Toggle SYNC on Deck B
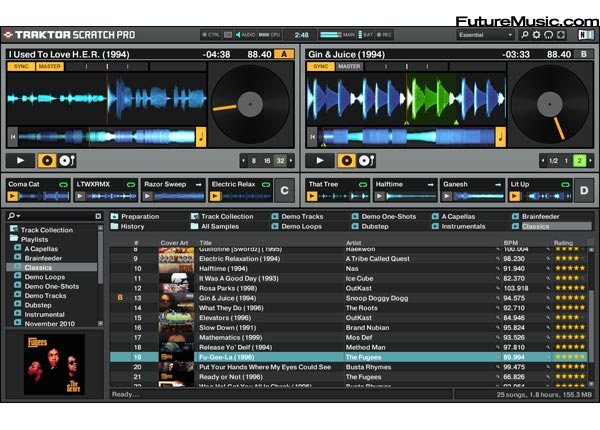 coord(321,67)
